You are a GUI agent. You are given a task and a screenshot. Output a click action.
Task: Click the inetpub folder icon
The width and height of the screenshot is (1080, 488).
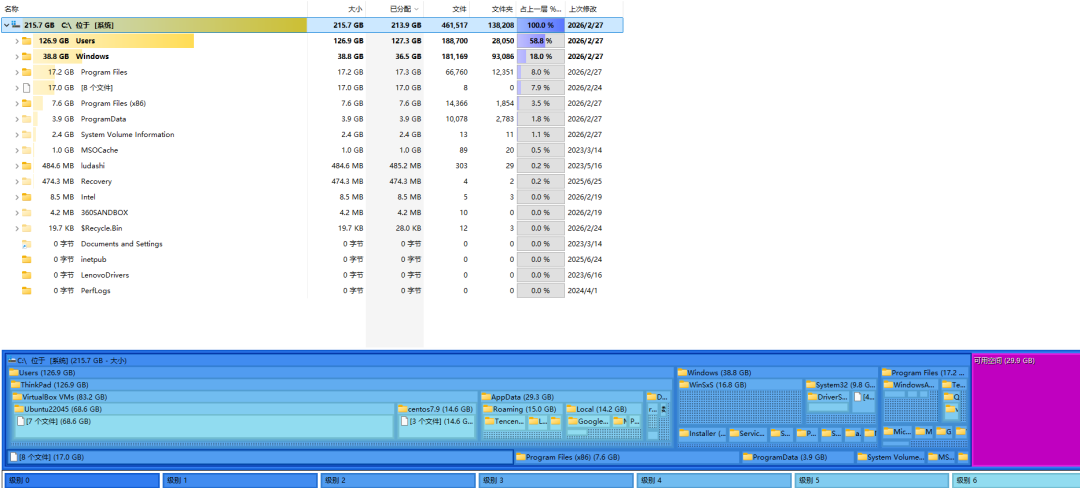(26, 259)
